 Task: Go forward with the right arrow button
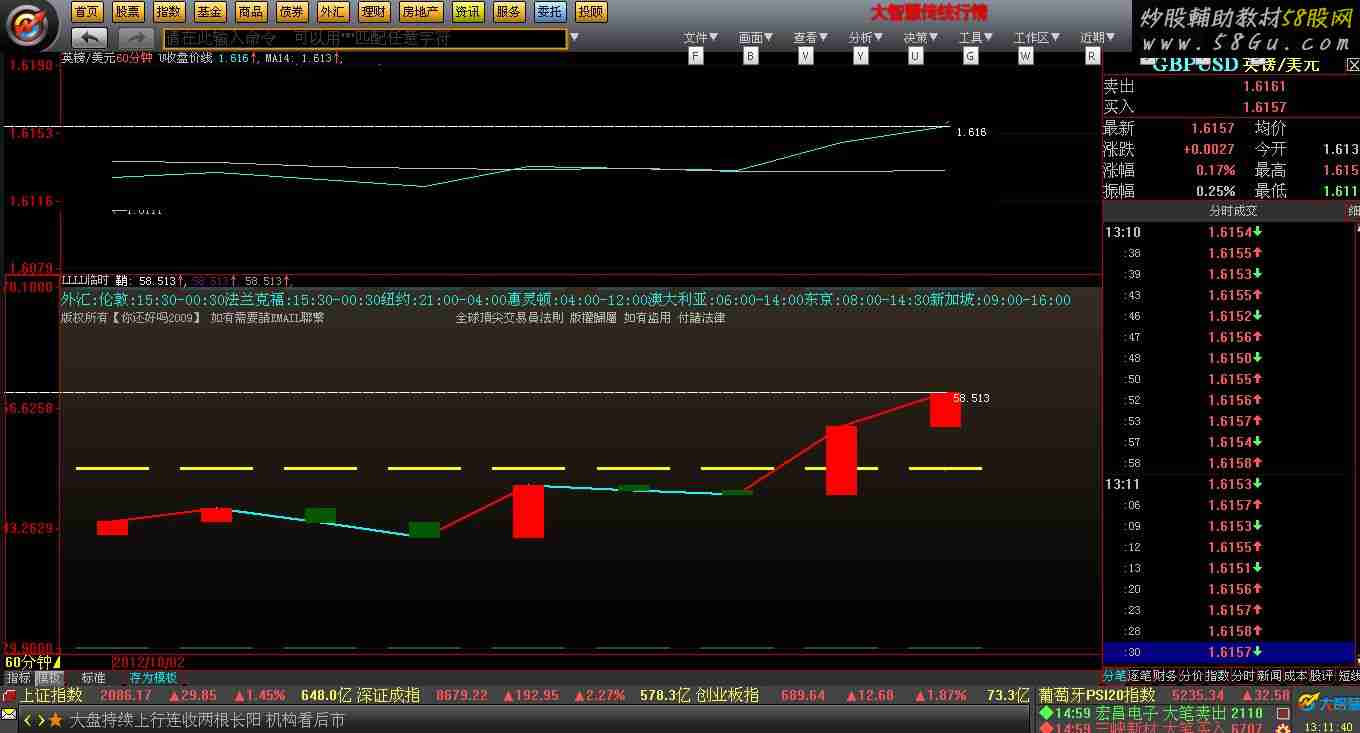click(x=135, y=38)
